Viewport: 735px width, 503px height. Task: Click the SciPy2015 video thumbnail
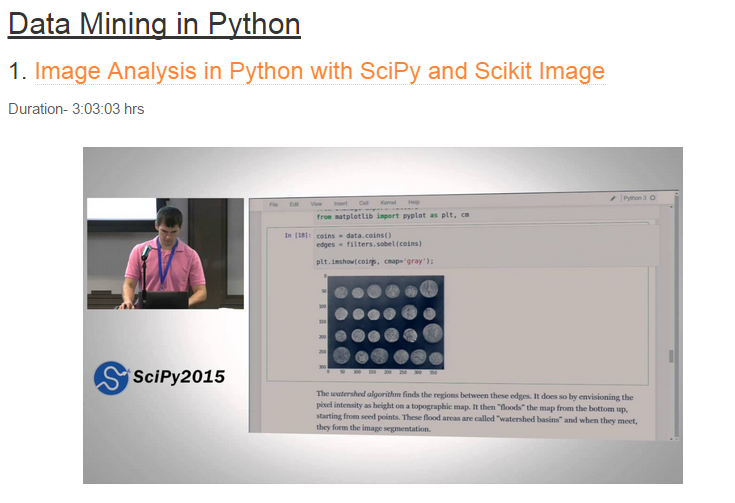tap(382, 315)
